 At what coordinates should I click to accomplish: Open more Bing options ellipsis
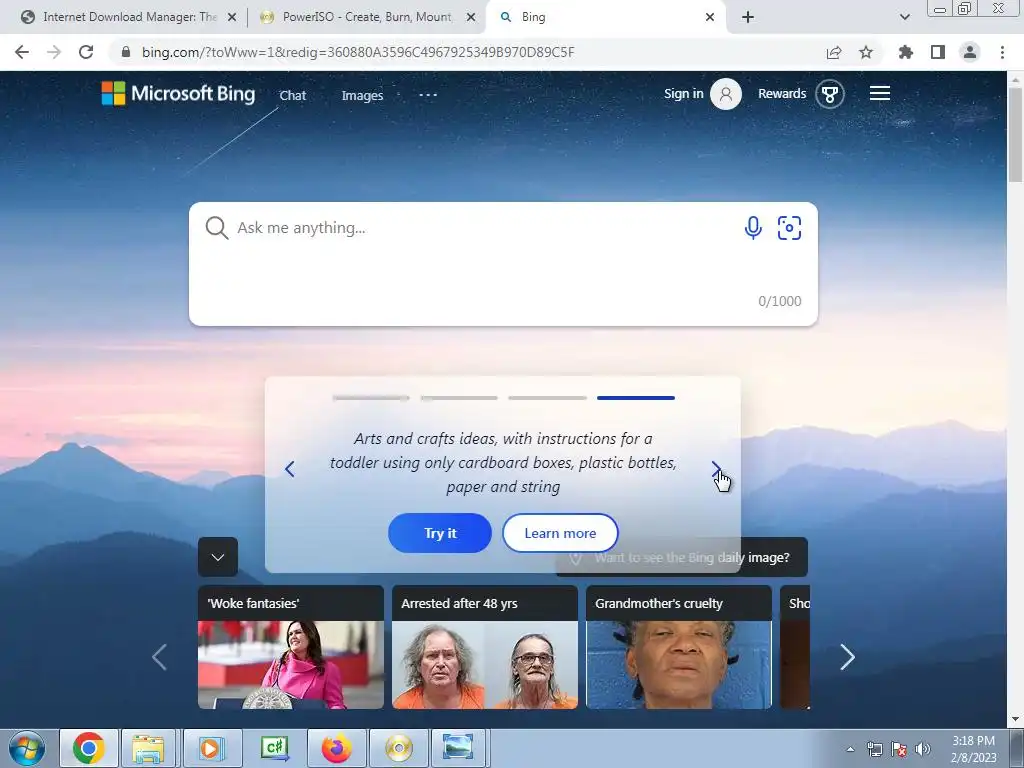[x=428, y=95]
